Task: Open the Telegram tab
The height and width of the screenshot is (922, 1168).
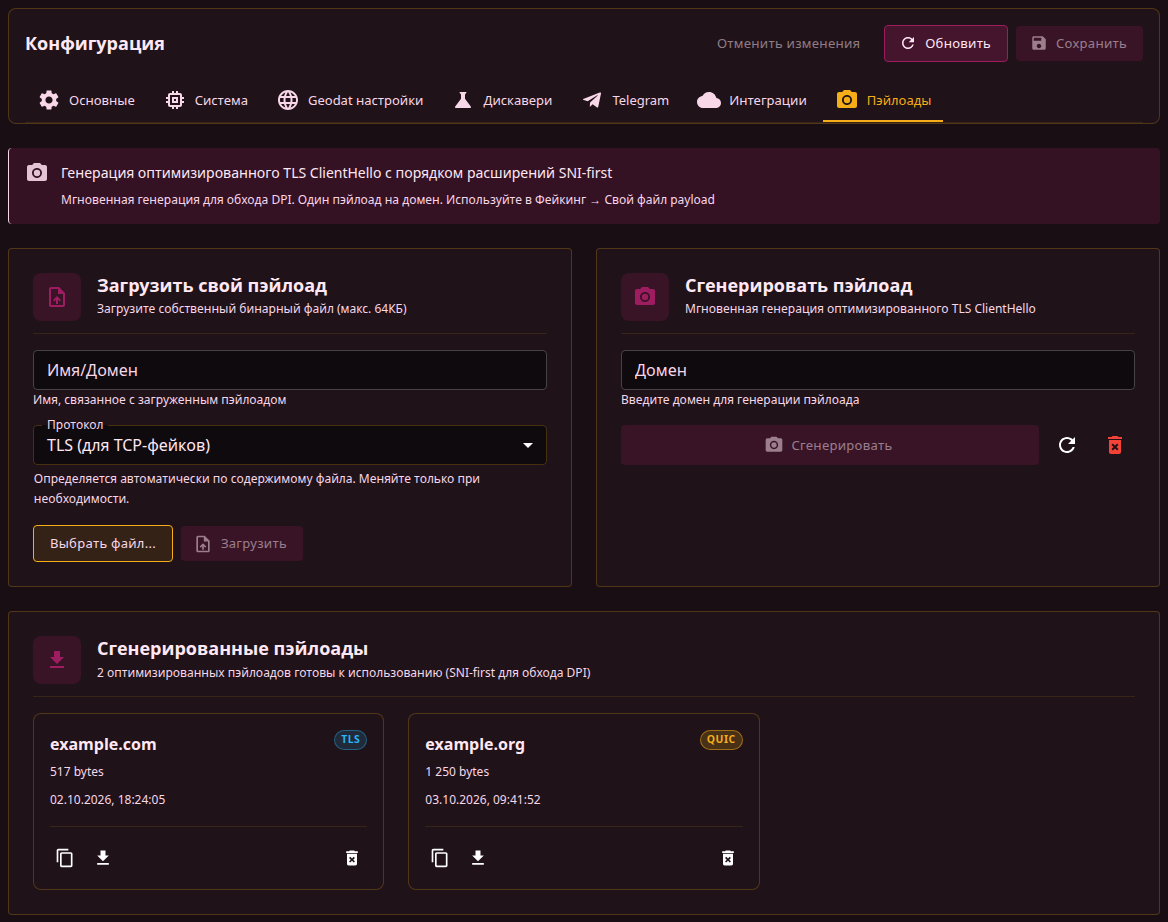Action: point(626,101)
